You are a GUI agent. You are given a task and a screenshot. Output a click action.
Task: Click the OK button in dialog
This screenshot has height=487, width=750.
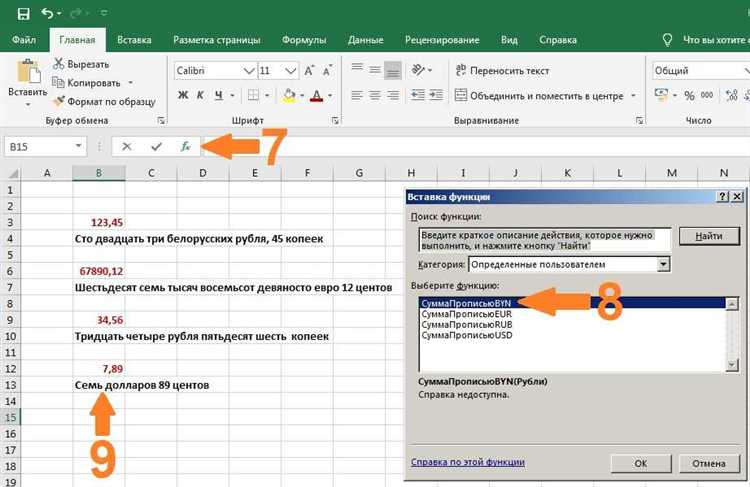[x=641, y=463]
